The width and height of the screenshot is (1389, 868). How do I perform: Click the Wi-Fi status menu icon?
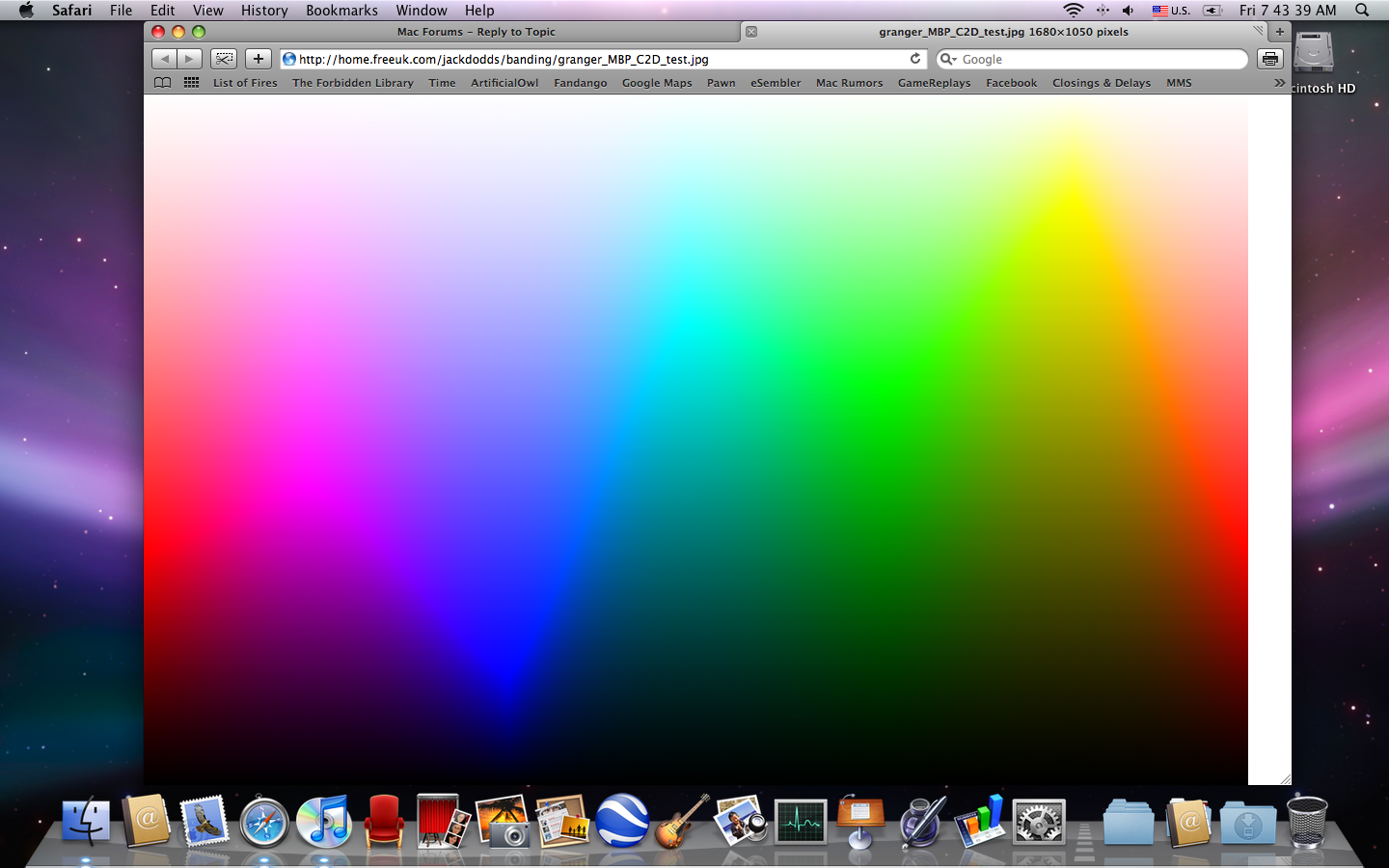pos(1074,11)
